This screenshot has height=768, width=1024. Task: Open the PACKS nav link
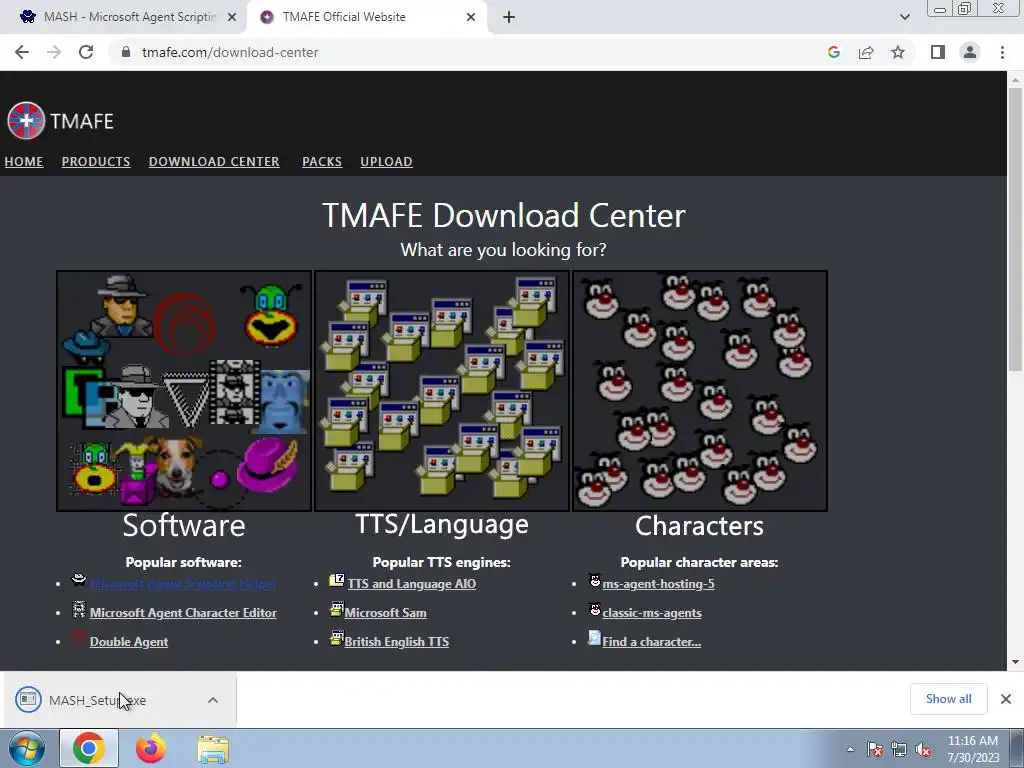coord(322,161)
